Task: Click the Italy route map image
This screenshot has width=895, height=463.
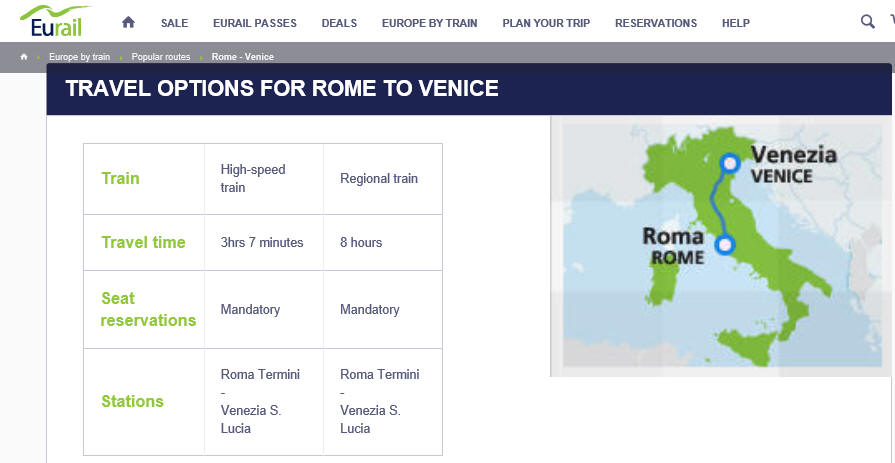Action: (x=722, y=246)
